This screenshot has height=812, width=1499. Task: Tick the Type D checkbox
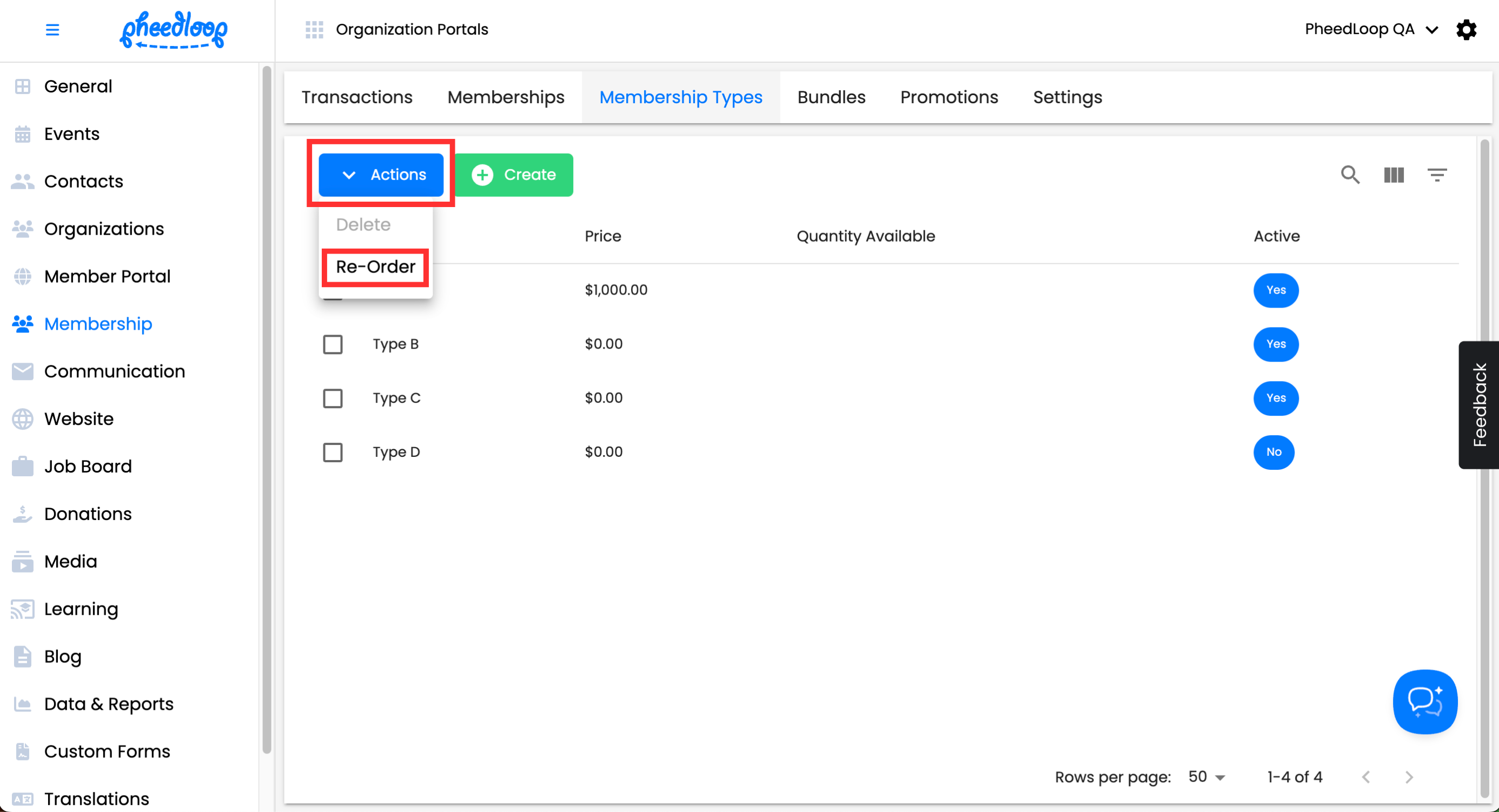click(333, 452)
